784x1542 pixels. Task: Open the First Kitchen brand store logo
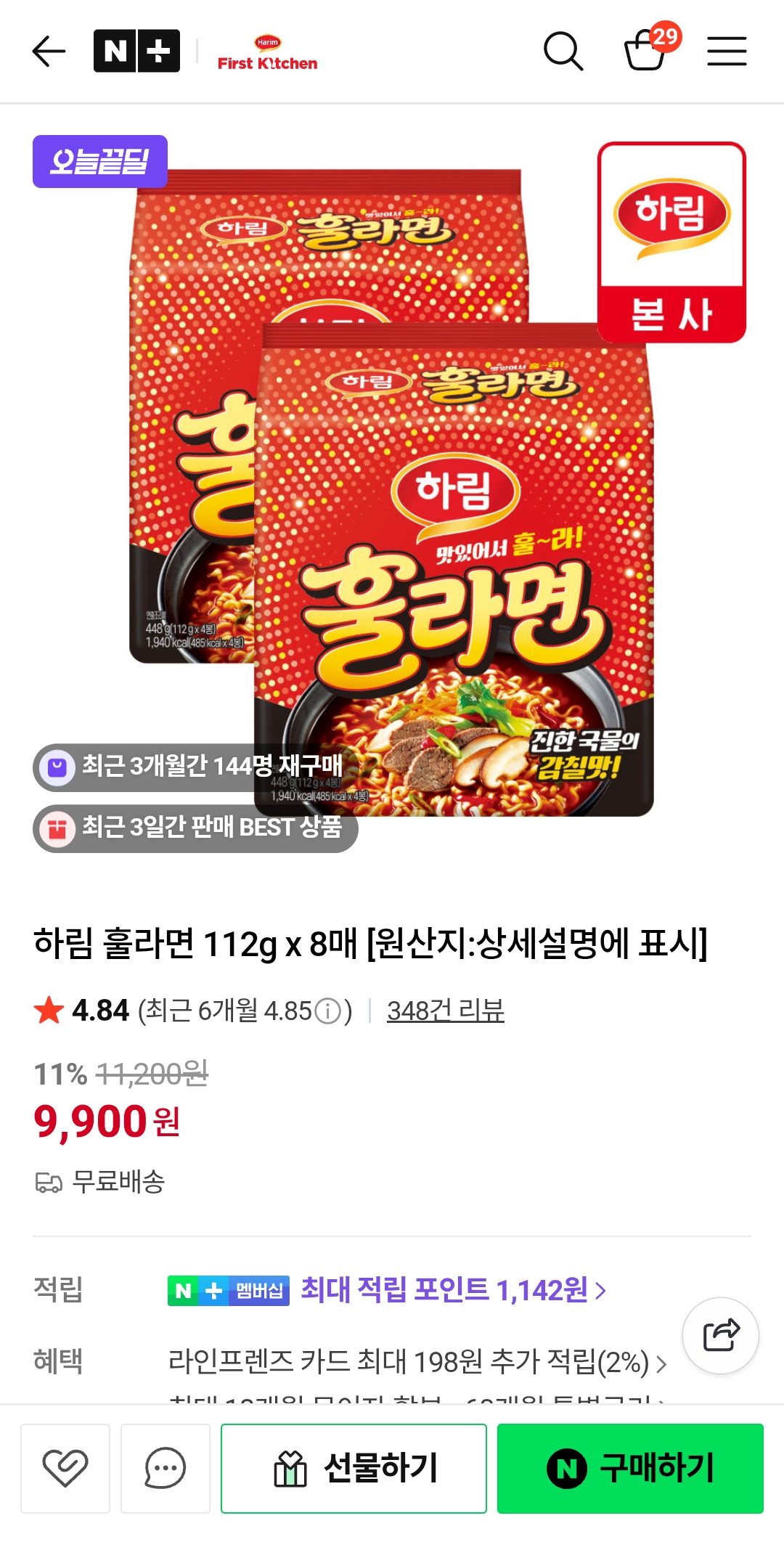(267, 53)
